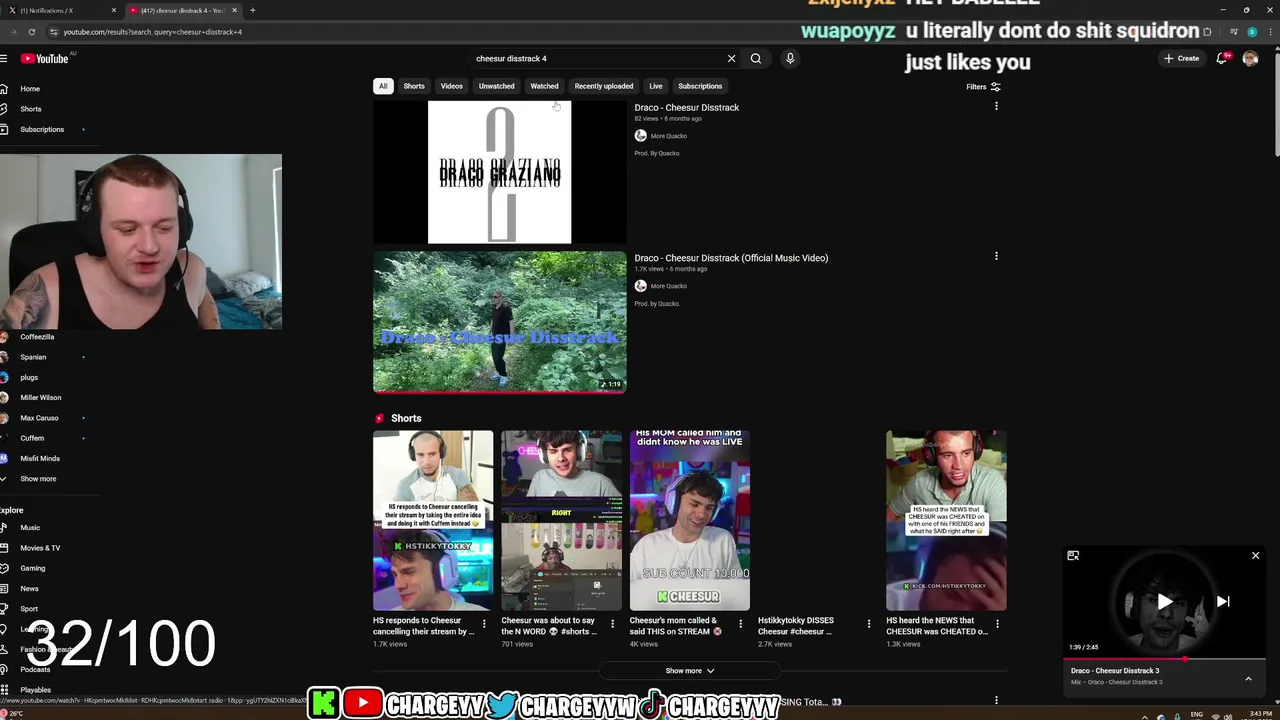Open the search Filters panel

click(x=983, y=87)
